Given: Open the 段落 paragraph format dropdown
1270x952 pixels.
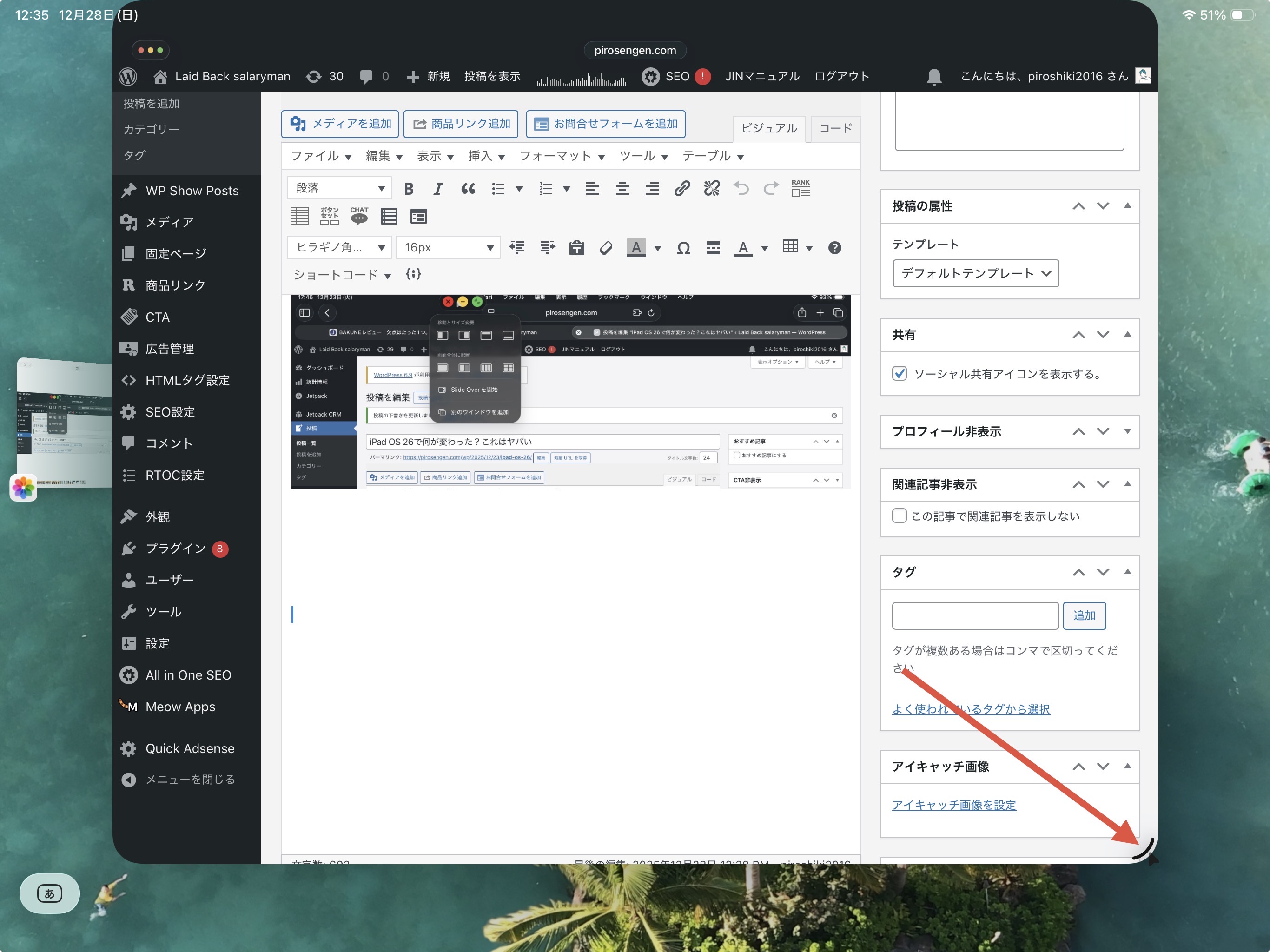Looking at the screenshot, I should coord(339,188).
